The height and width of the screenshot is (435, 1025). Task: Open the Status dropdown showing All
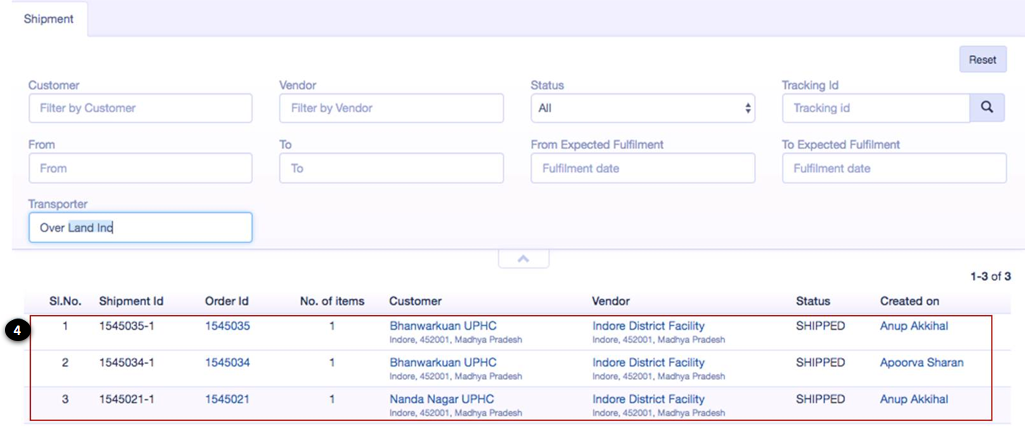coord(643,108)
